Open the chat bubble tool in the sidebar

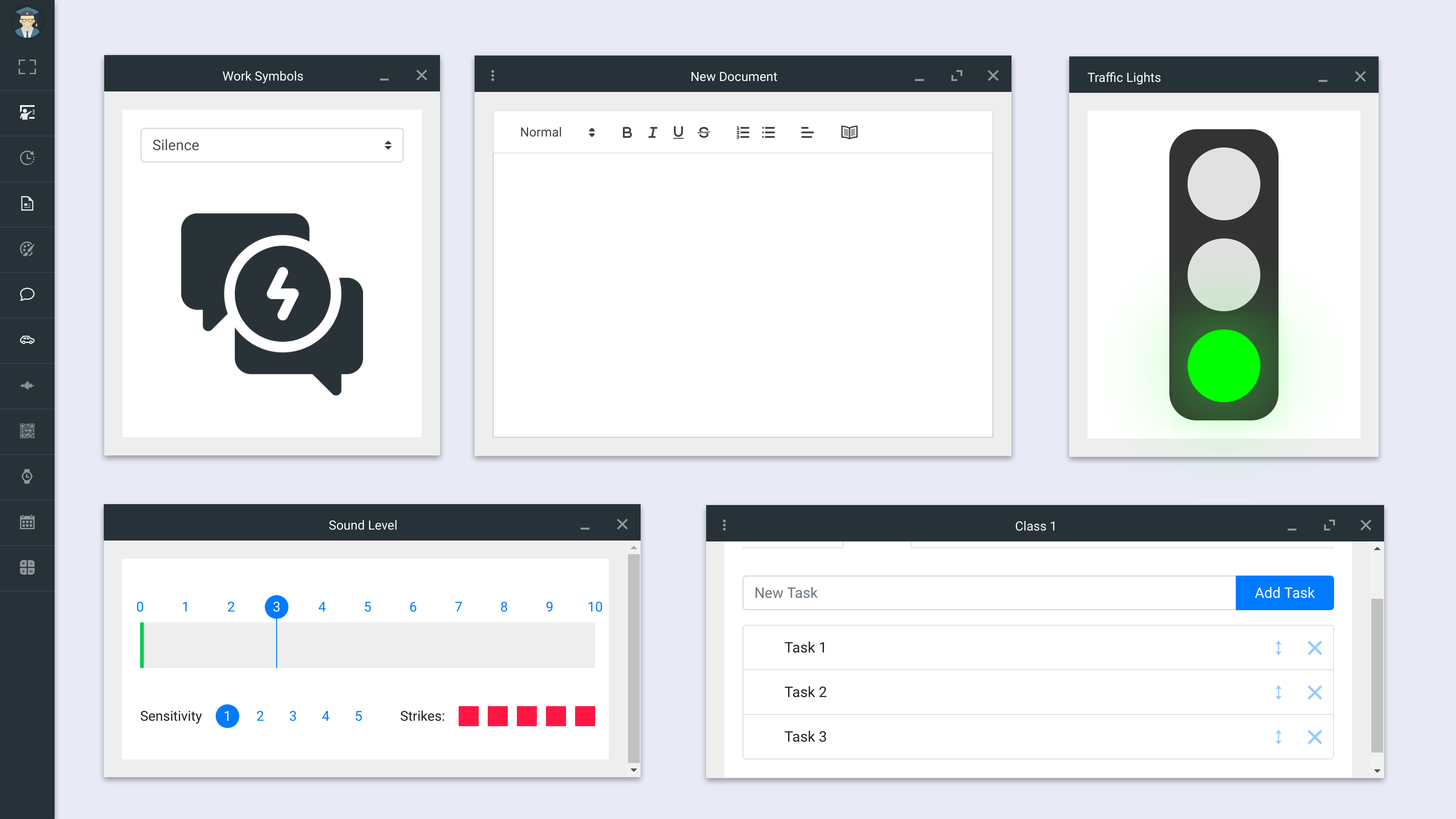coord(27,294)
